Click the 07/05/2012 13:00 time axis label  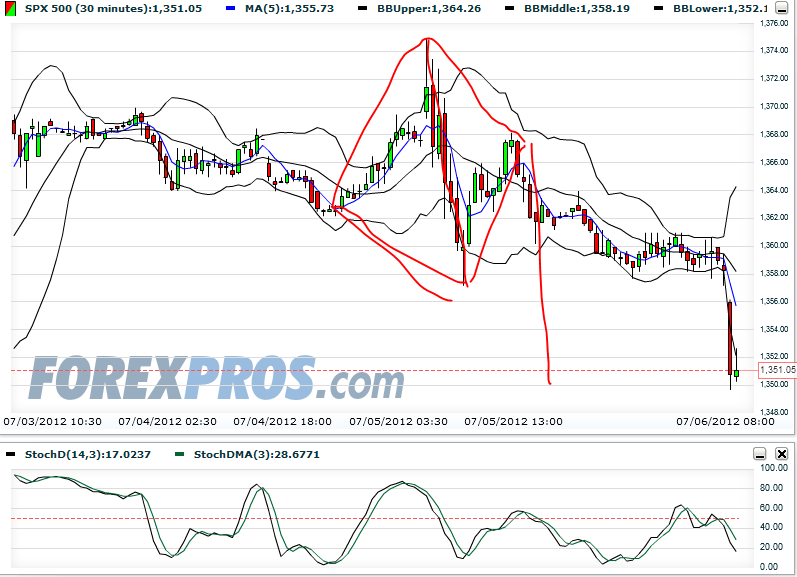tap(513, 421)
